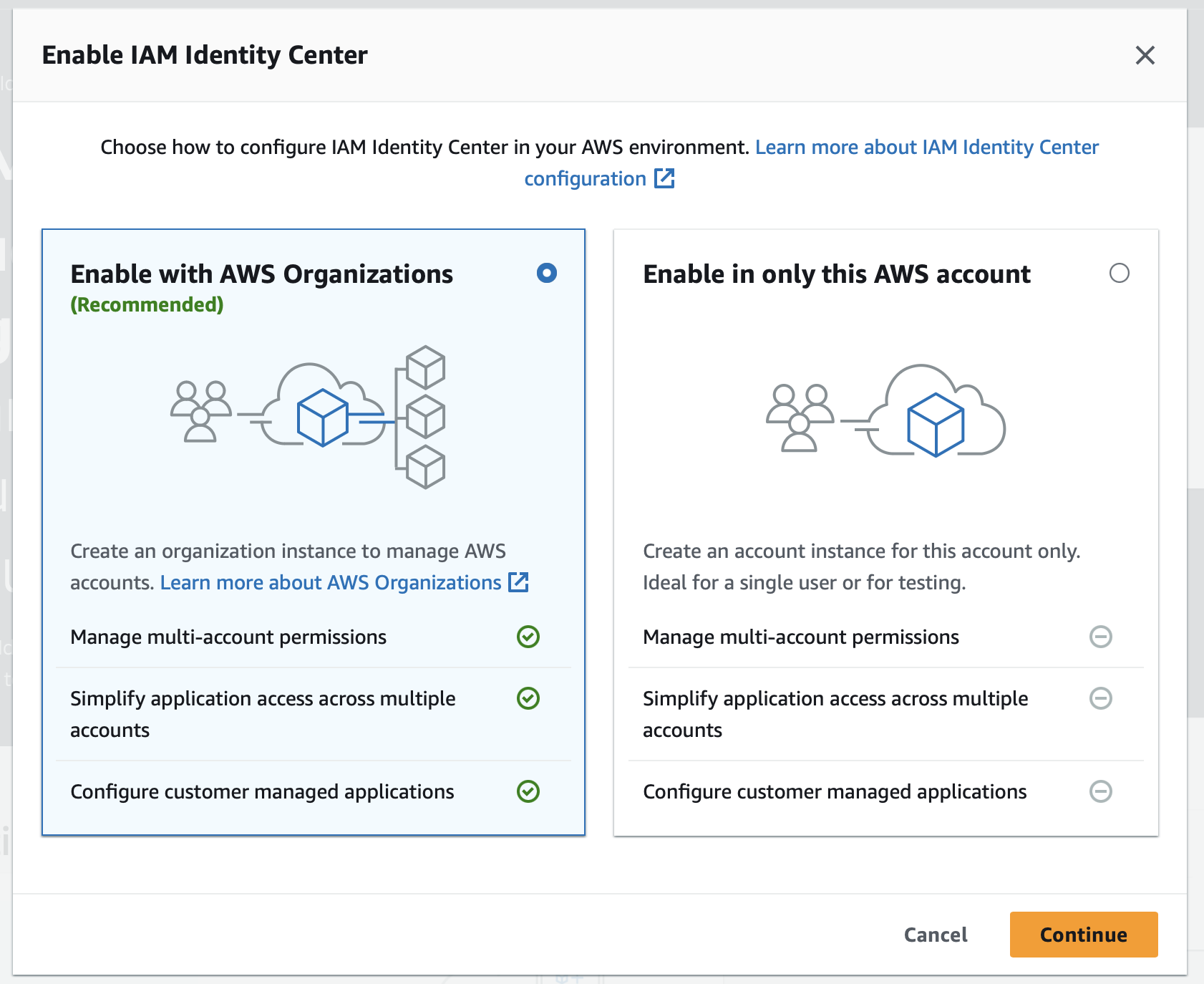Open Learn more about AWS Organizations
This screenshot has width=1204, height=984.
pyautogui.click(x=329, y=582)
